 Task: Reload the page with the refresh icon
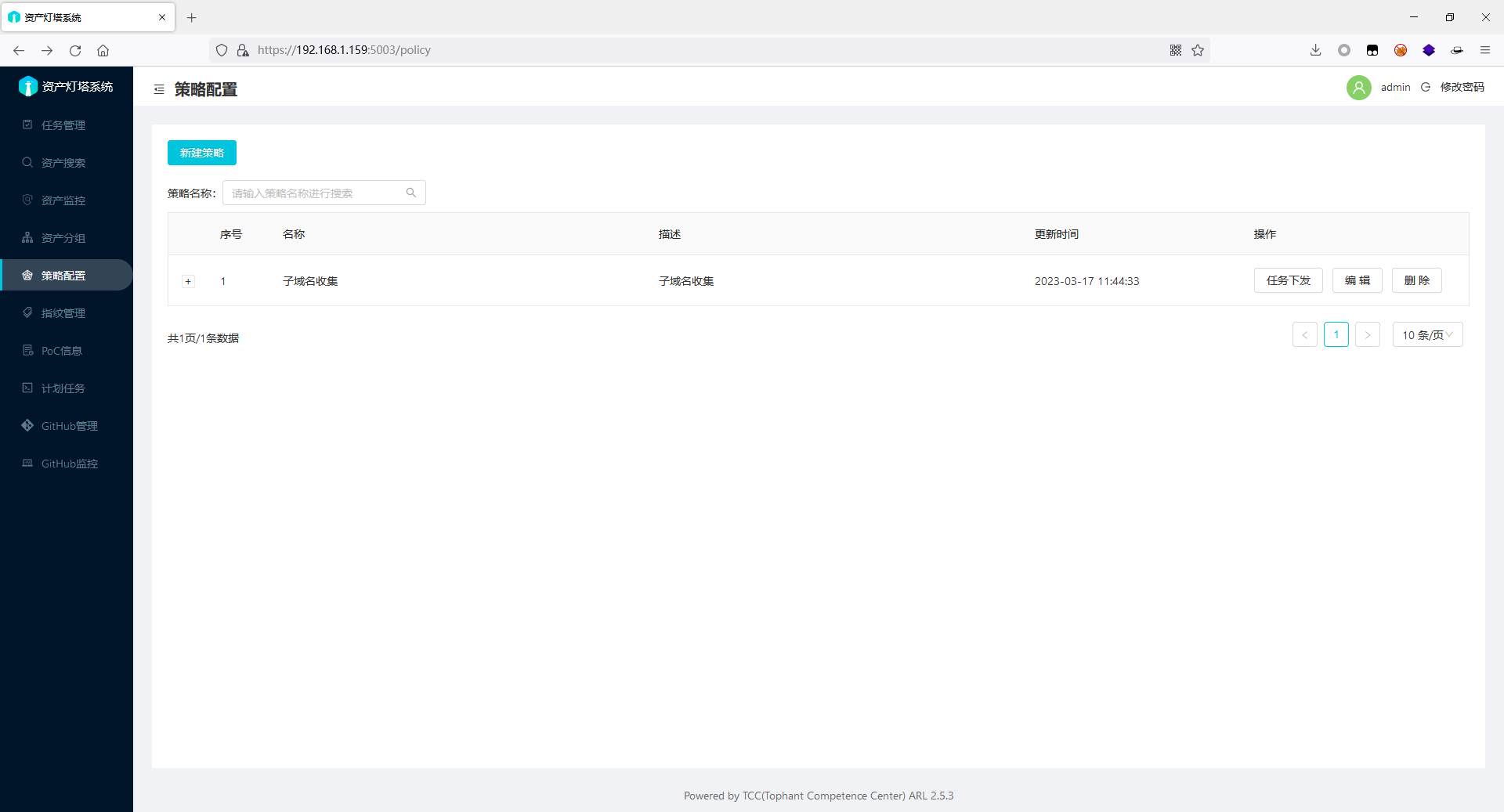tap(75, 50)
